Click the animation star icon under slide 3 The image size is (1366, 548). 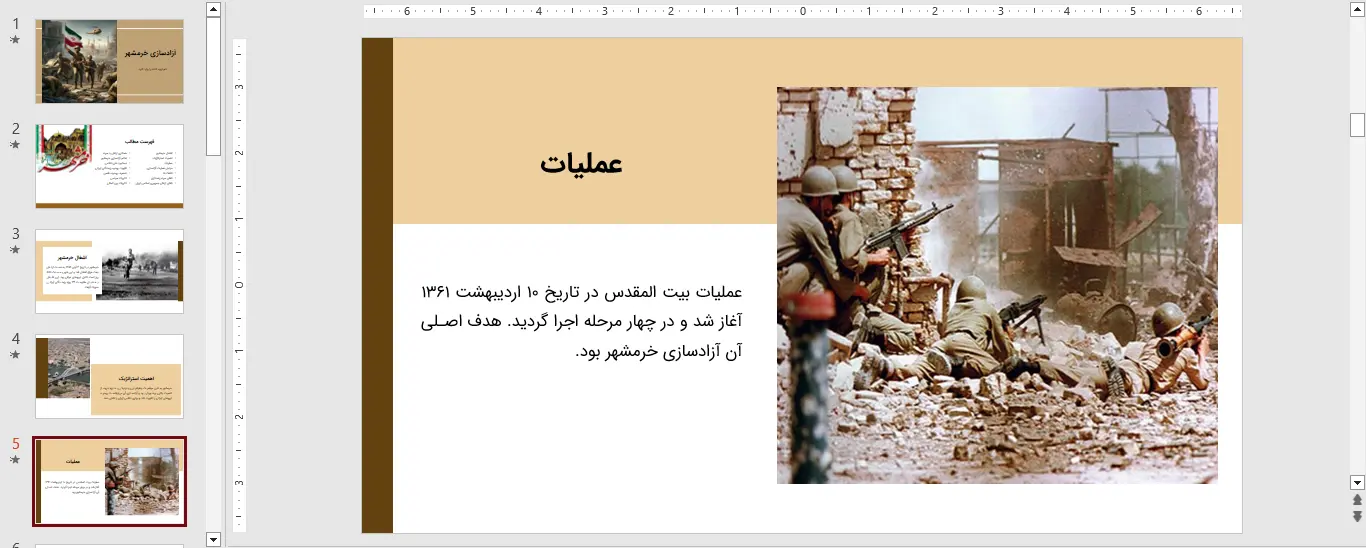tap(15, 250)
